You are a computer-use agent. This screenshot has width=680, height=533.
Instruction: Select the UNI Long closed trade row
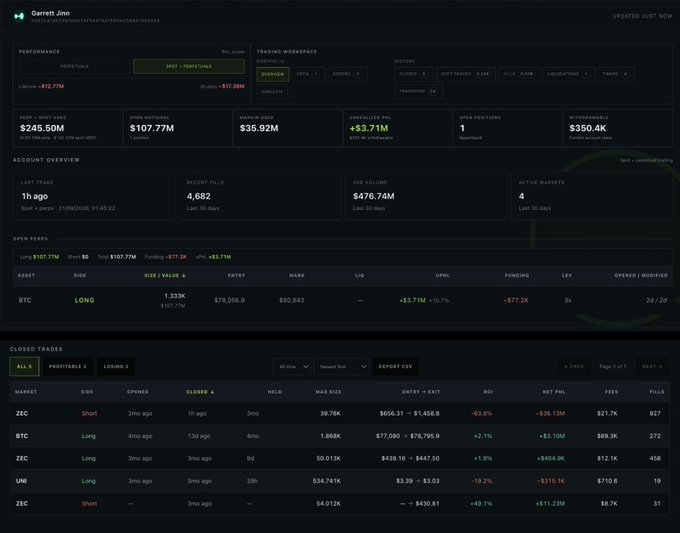click(340, 481)
